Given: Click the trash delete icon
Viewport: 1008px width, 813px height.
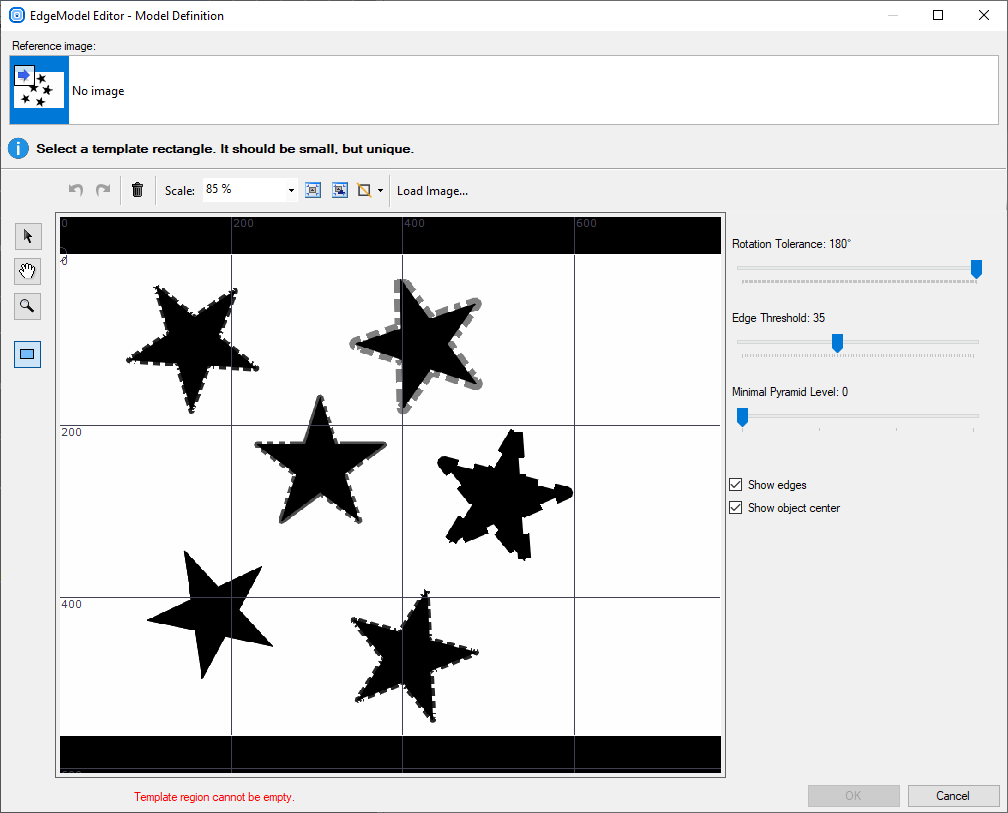Looking at the screenshot, I should 138,190.
